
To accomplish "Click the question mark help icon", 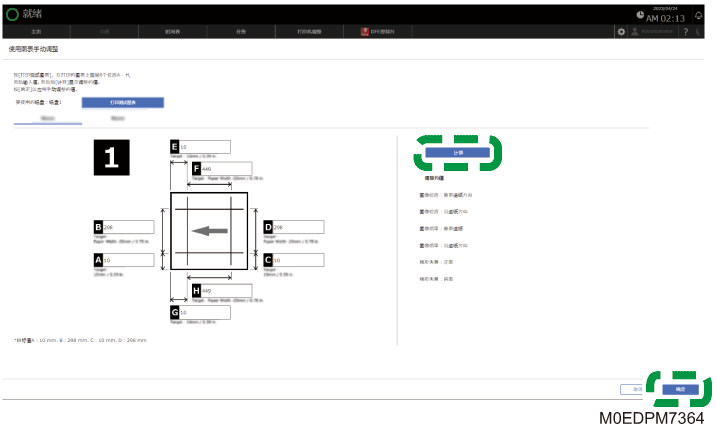I will pyautogui.click(x=685, y=32).
